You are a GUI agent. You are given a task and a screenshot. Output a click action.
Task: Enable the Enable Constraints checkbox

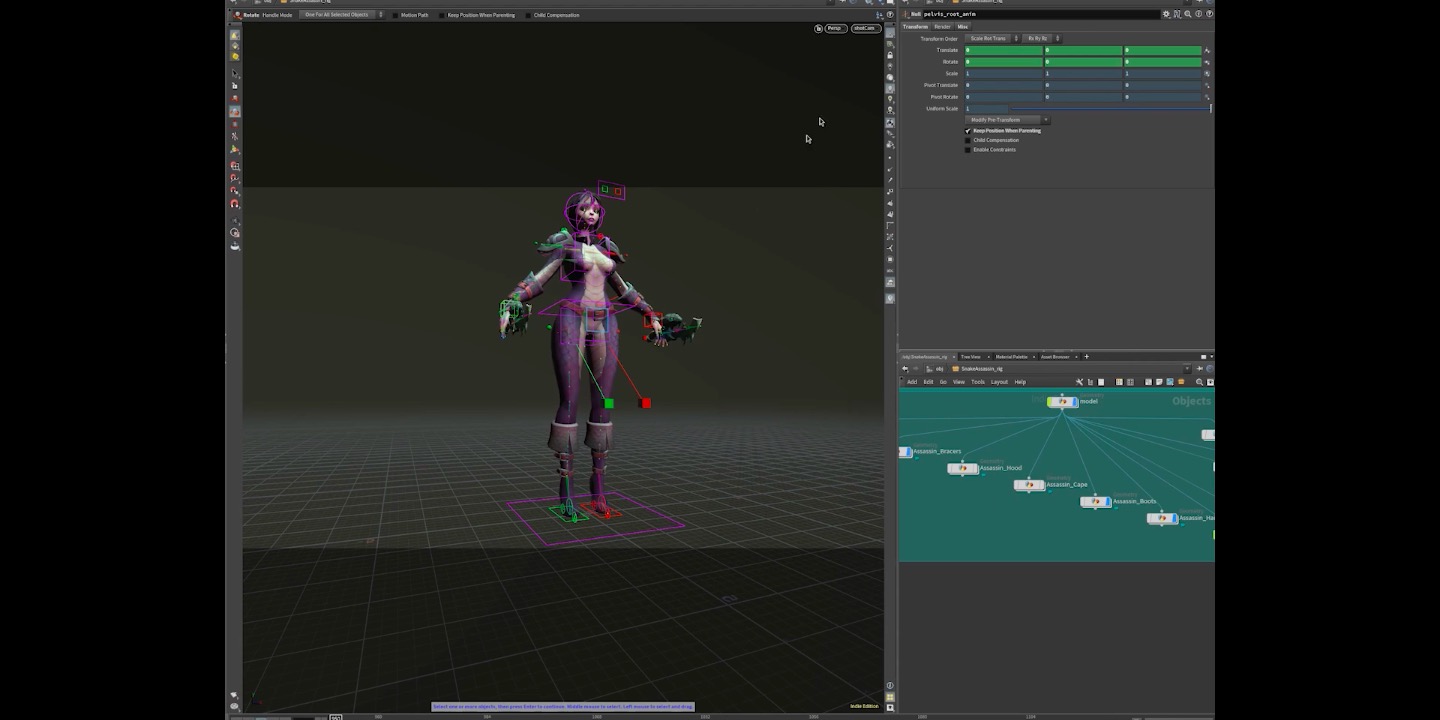[x=968, y=150]
